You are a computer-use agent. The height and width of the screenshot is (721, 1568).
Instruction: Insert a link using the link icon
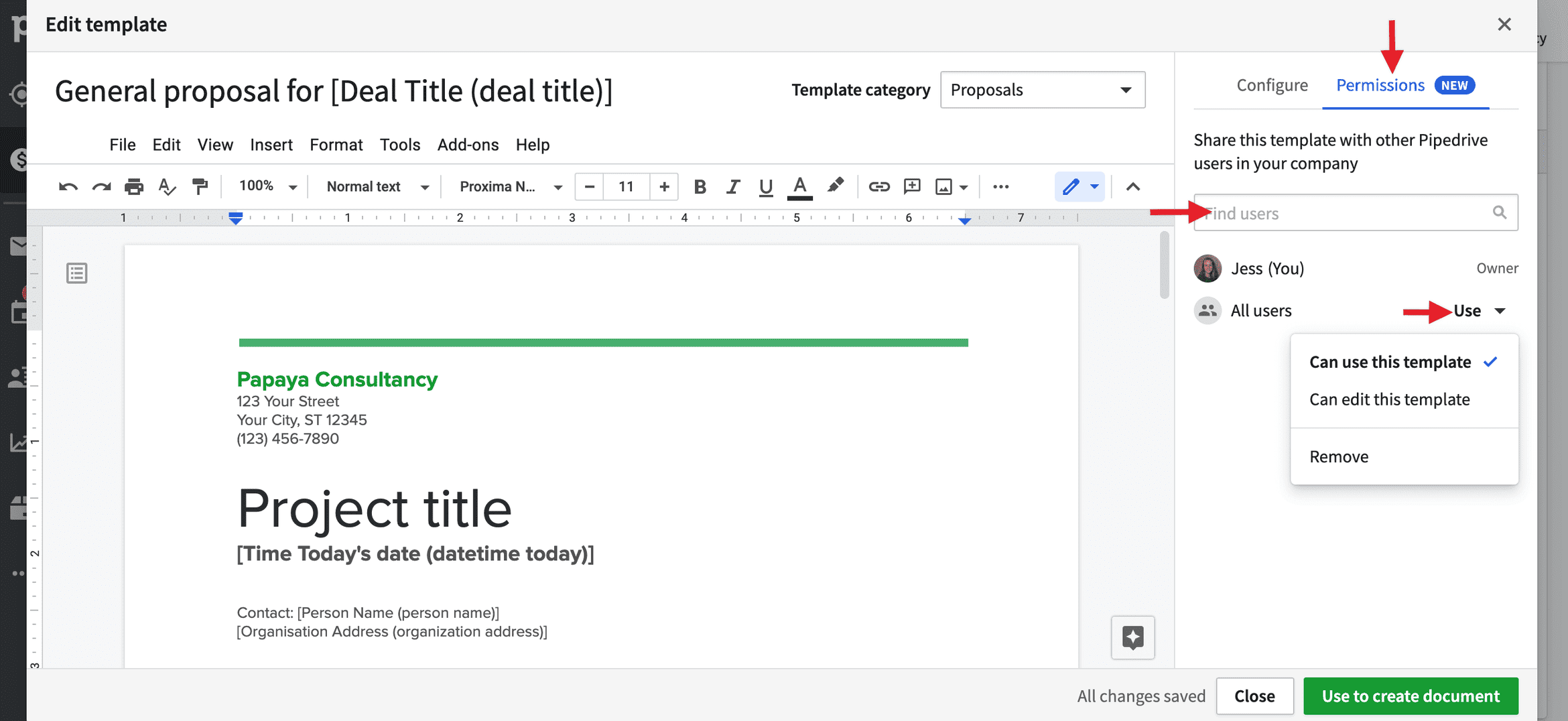pos(878,186)
